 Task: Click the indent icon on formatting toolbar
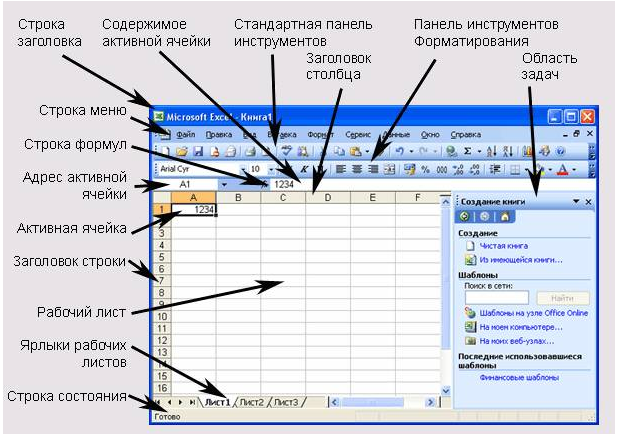[495, 170]
